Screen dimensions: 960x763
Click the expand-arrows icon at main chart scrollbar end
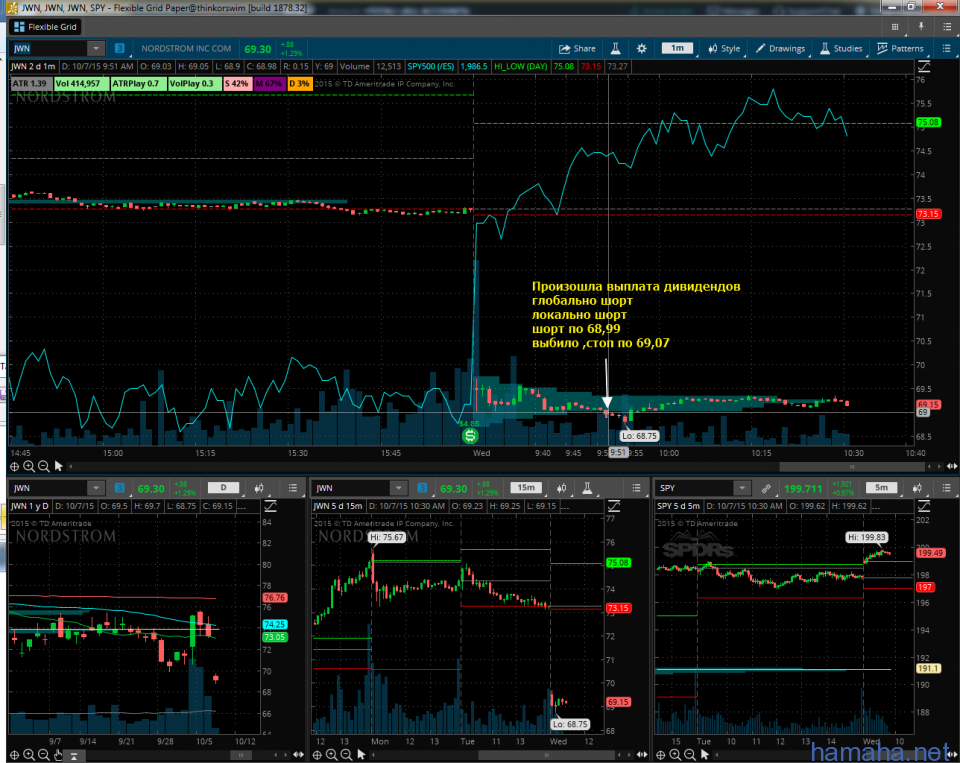coord(951,467)
